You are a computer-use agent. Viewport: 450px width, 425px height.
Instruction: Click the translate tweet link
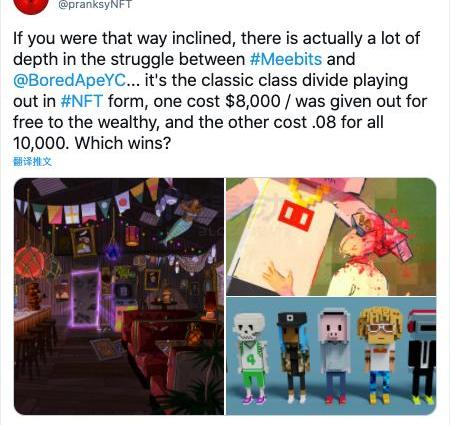(x=32, y=162)
